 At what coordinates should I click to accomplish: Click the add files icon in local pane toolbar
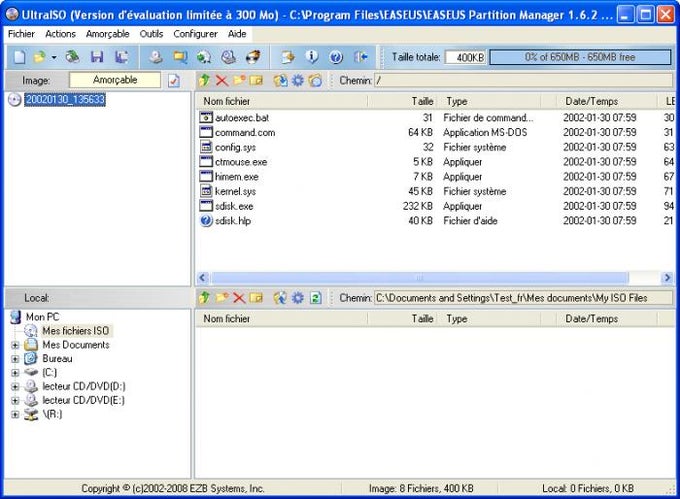click(x=281, y=297)
